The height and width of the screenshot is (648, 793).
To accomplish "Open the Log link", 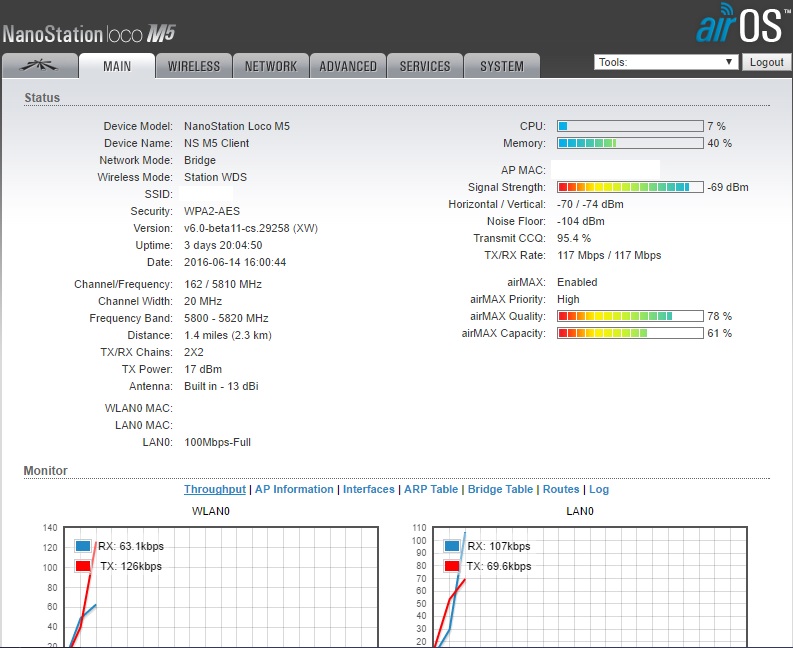I will tap(599, 489).
